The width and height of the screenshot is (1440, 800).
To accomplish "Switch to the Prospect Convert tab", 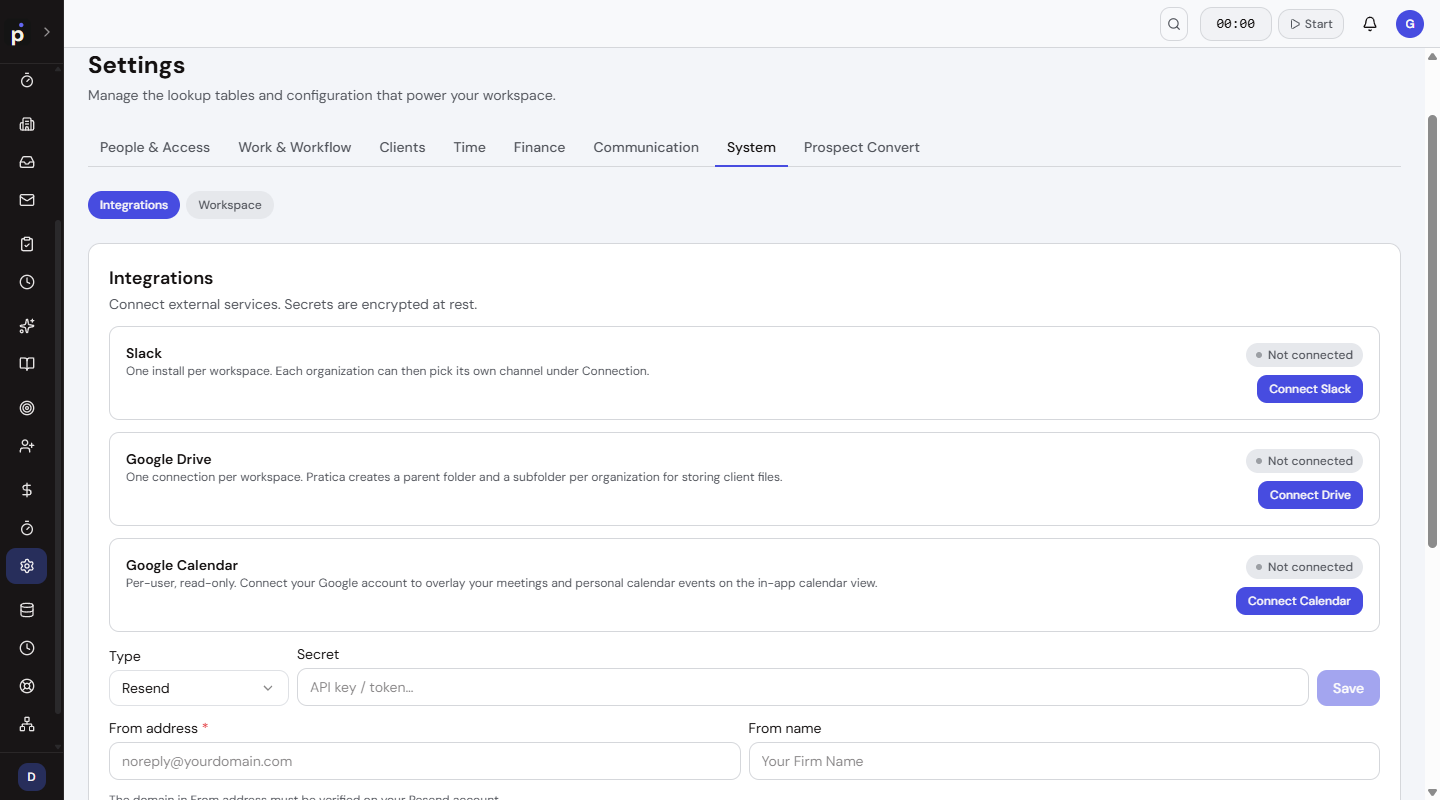I will [x=862, y=147].
